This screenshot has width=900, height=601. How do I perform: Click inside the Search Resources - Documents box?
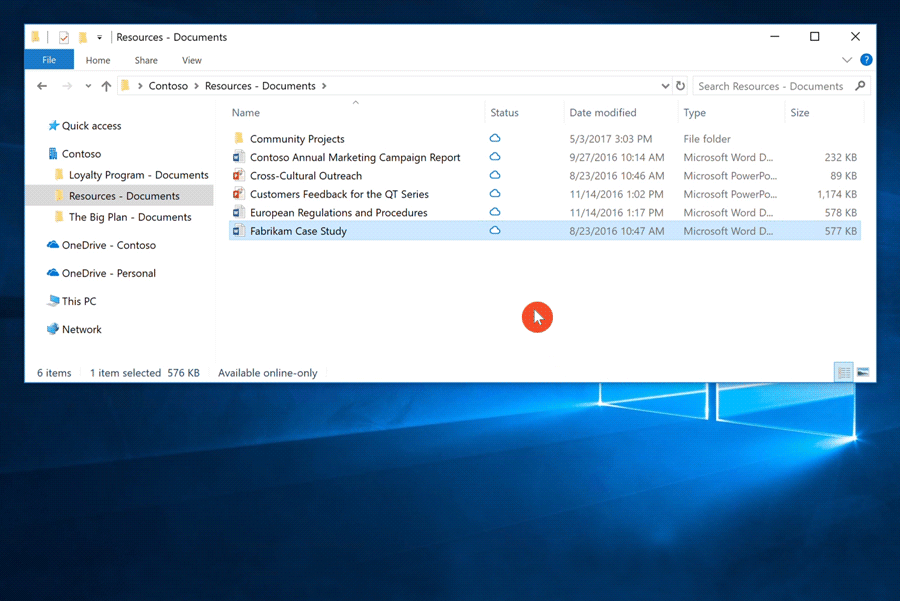click(x=770, y=86)
